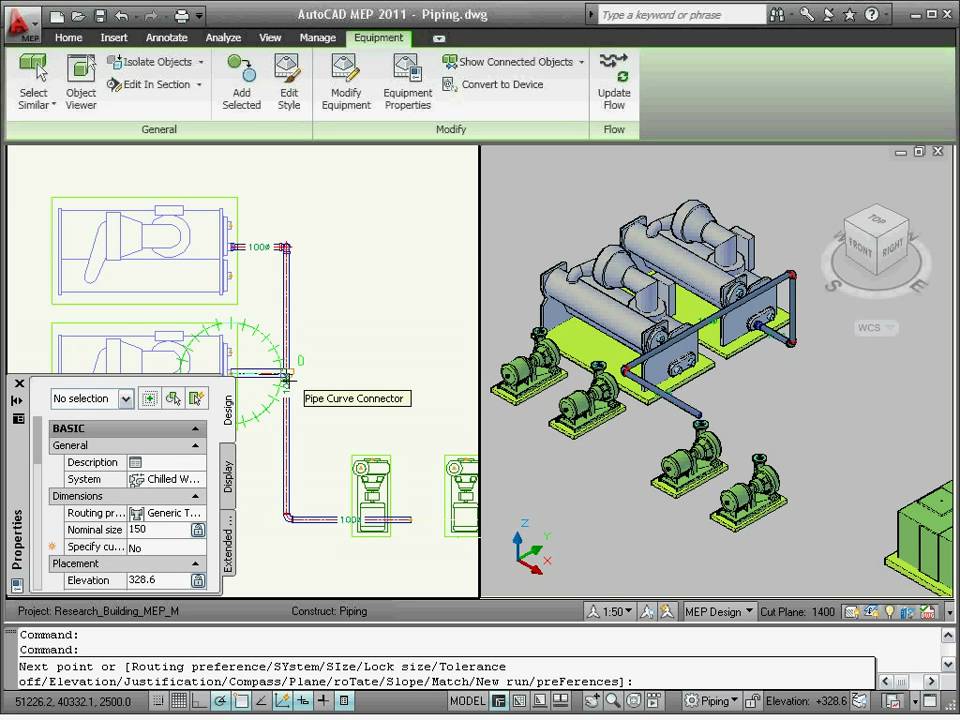The image size is (960, 720).
Task: Open the 1:50 annotation scale dropdown
Action: tap(617, 612)
